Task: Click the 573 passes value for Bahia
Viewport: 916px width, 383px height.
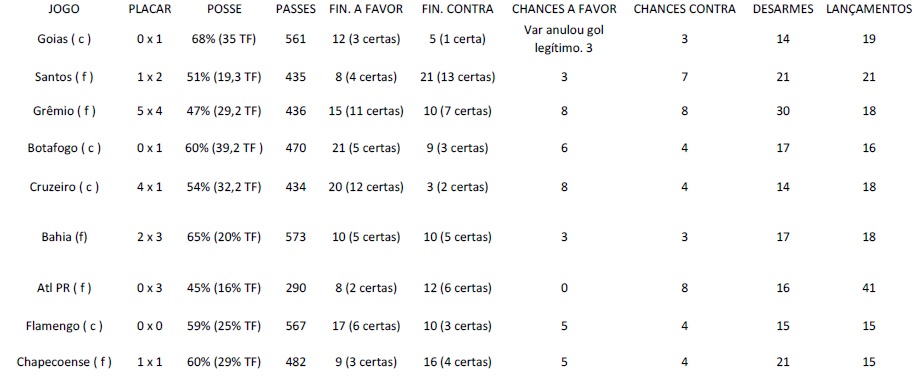Action: click(296, 238)
